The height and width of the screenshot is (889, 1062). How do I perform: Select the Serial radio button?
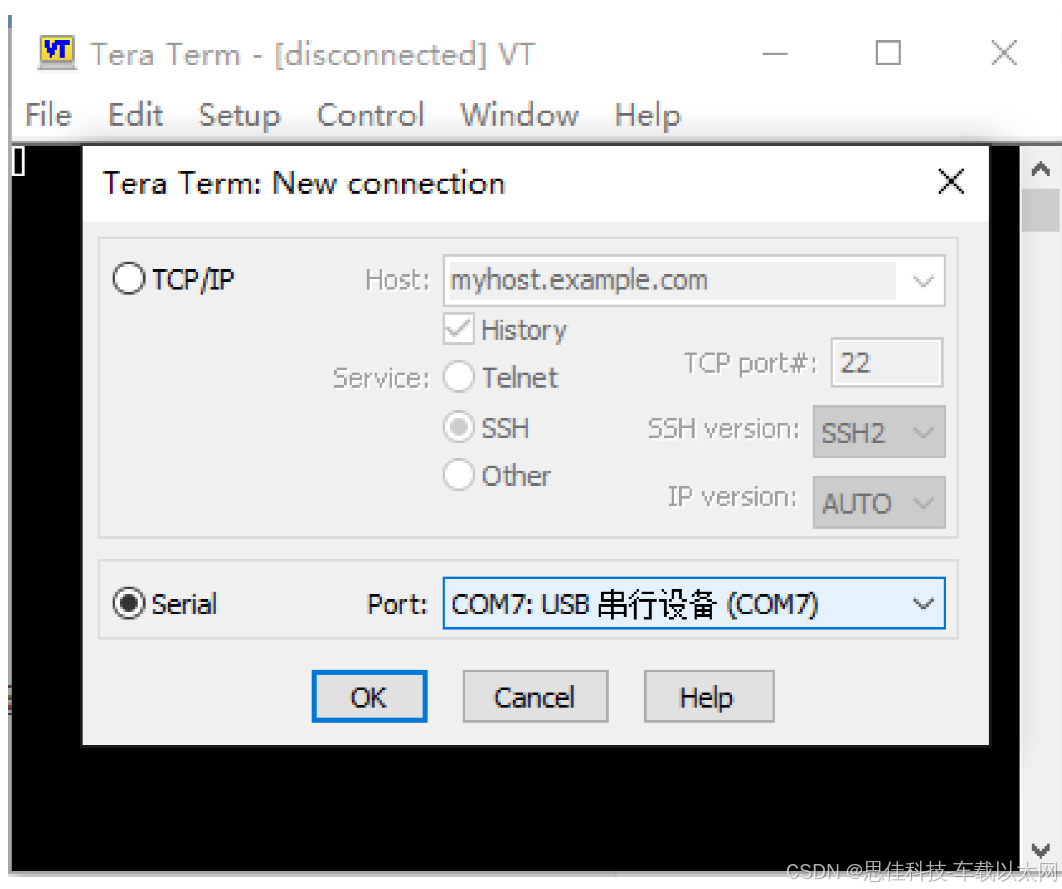coord(129,603)
